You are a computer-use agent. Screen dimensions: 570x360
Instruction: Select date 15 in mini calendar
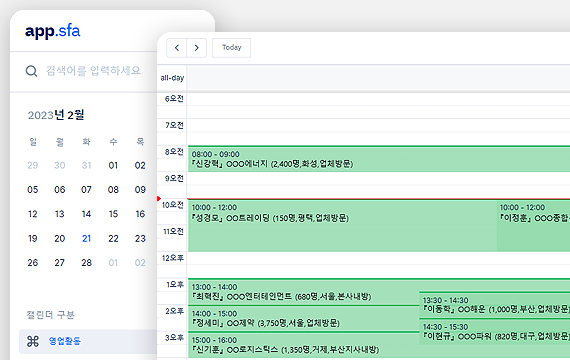coord(113,214)
